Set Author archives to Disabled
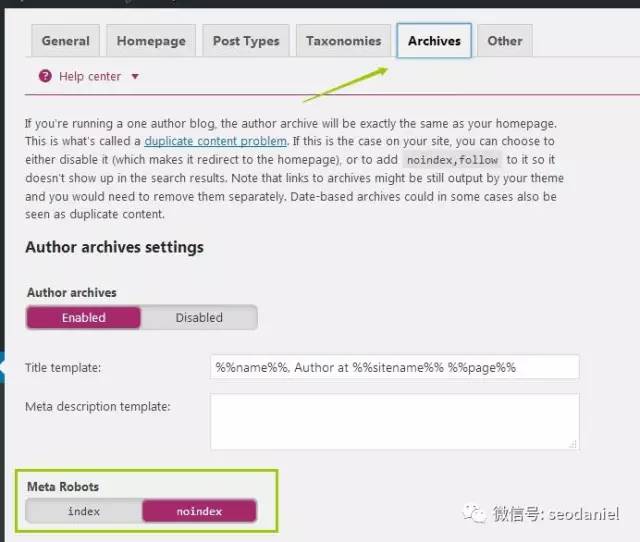This screenshot has height=542, width=640. point(199,318)
